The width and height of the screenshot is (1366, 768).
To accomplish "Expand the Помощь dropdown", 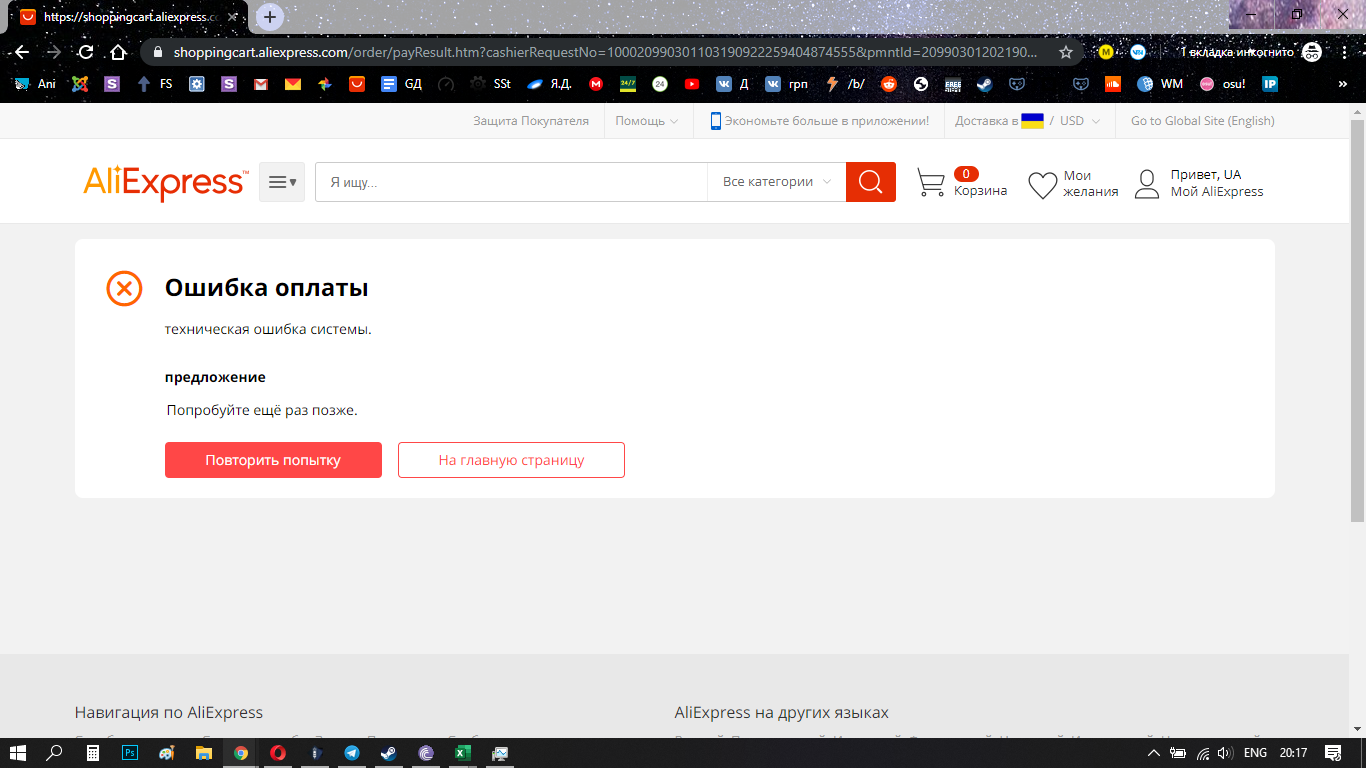I will point(646,121).
